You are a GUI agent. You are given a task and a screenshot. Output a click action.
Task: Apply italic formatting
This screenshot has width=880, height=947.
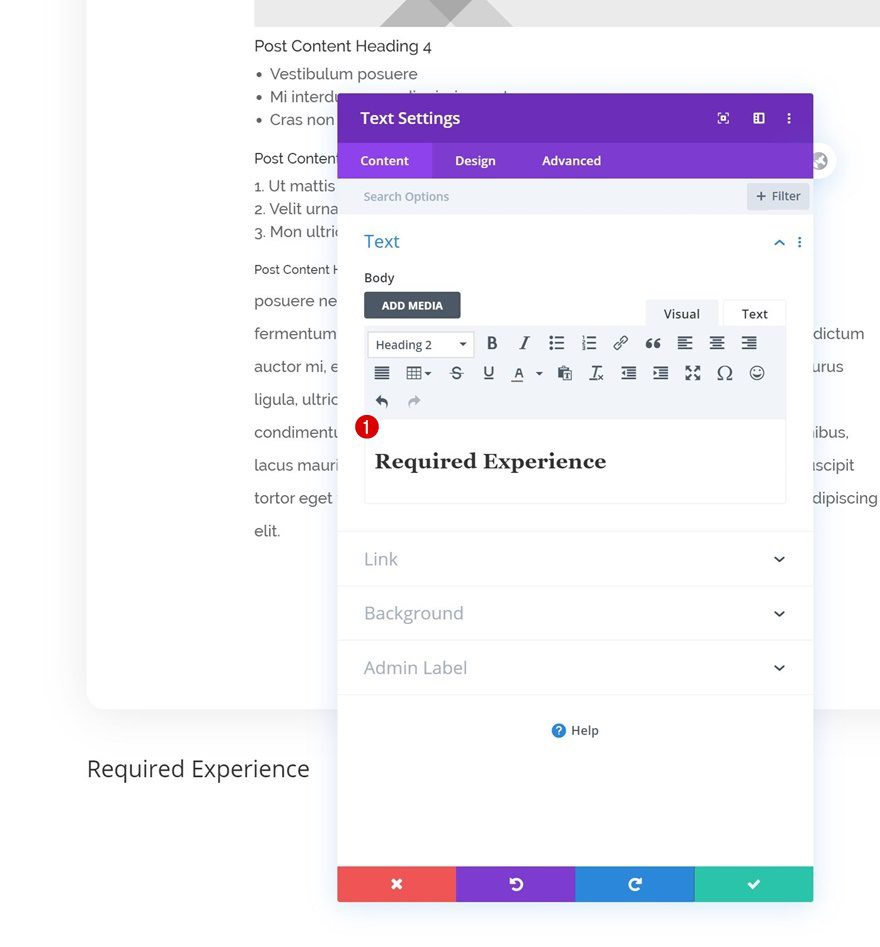tap(524, 343)
